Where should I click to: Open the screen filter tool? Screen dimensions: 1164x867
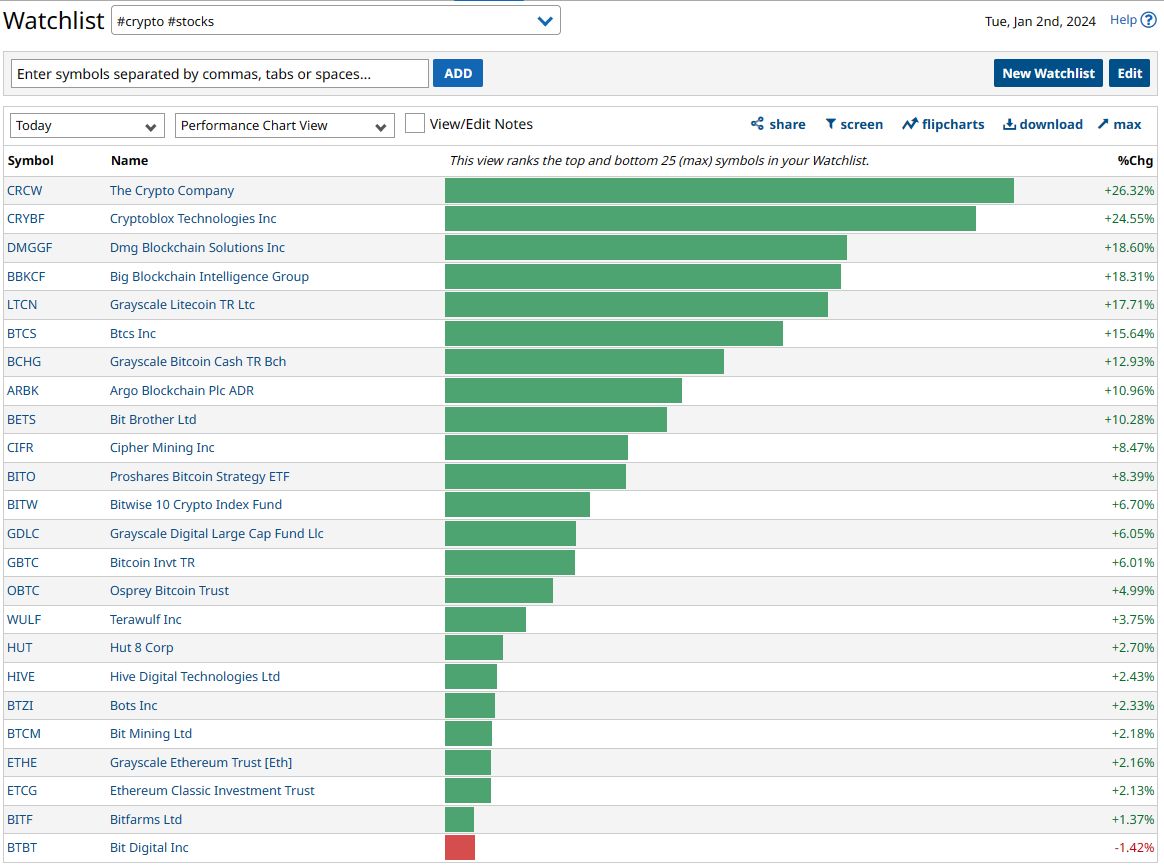pyautogui.click(x=854, y=124)
